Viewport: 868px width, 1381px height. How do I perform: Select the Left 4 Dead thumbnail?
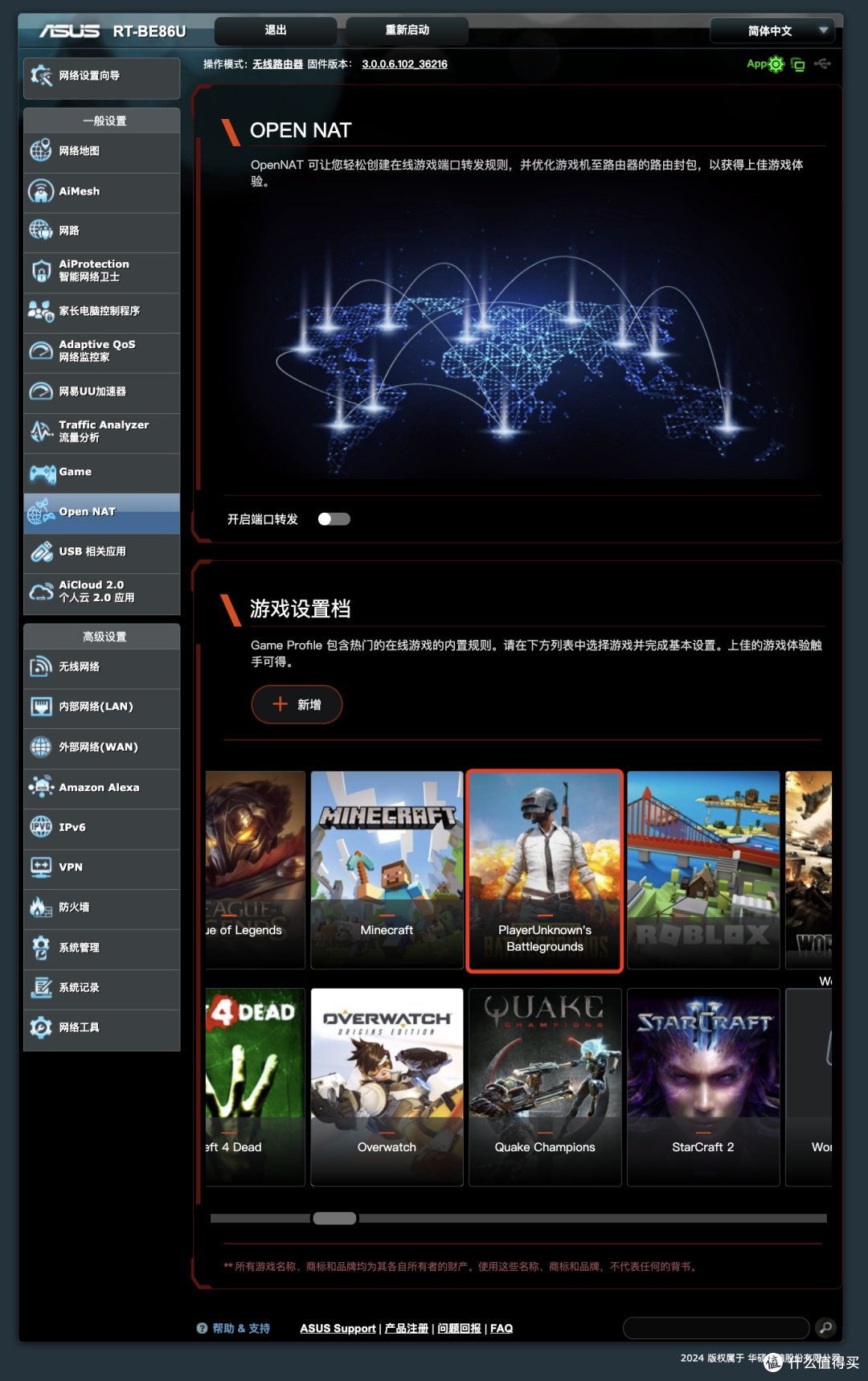[x=256, y=1087]
